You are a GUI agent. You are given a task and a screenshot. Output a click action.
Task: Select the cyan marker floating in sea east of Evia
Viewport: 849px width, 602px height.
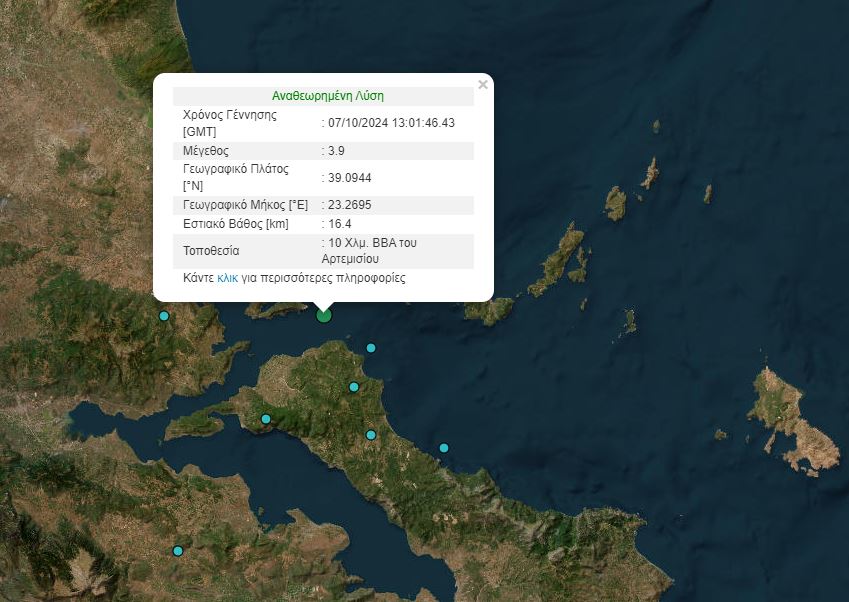(x=444, y=448)
